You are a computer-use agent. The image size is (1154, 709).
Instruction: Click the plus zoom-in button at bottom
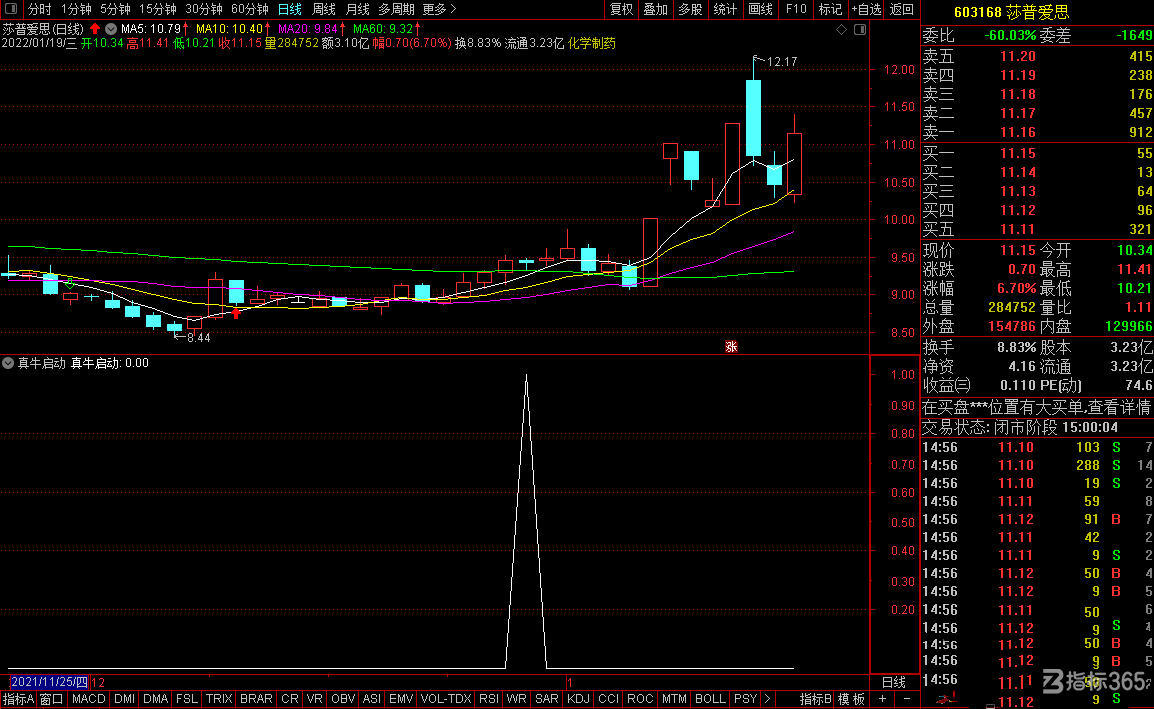[882, 699]
